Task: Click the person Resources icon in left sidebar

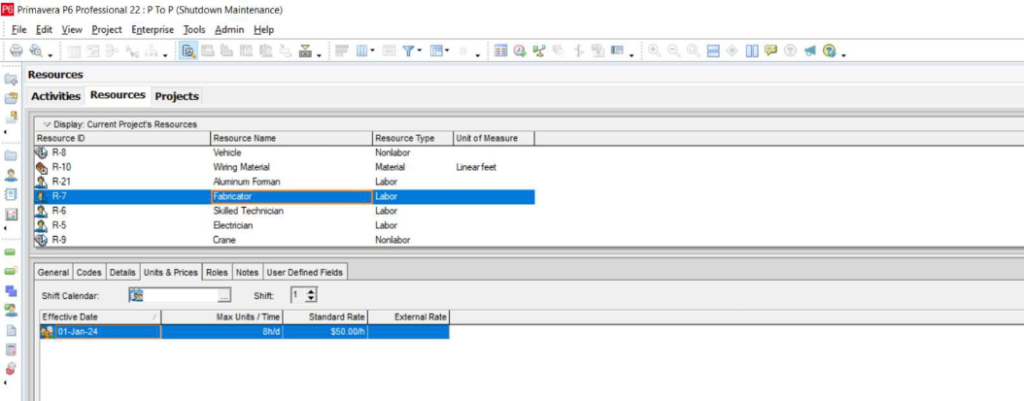Action: pyautogui.click(x=11, y=175)
